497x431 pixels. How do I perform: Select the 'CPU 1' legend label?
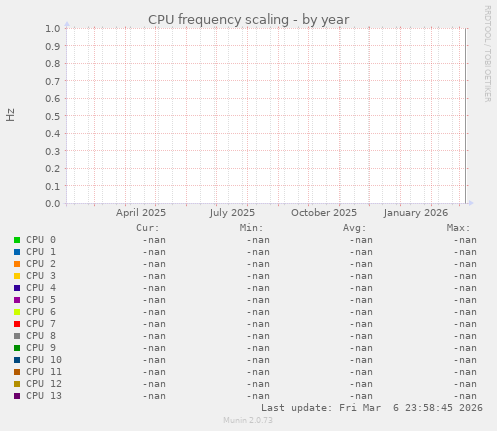pos(41,252)
